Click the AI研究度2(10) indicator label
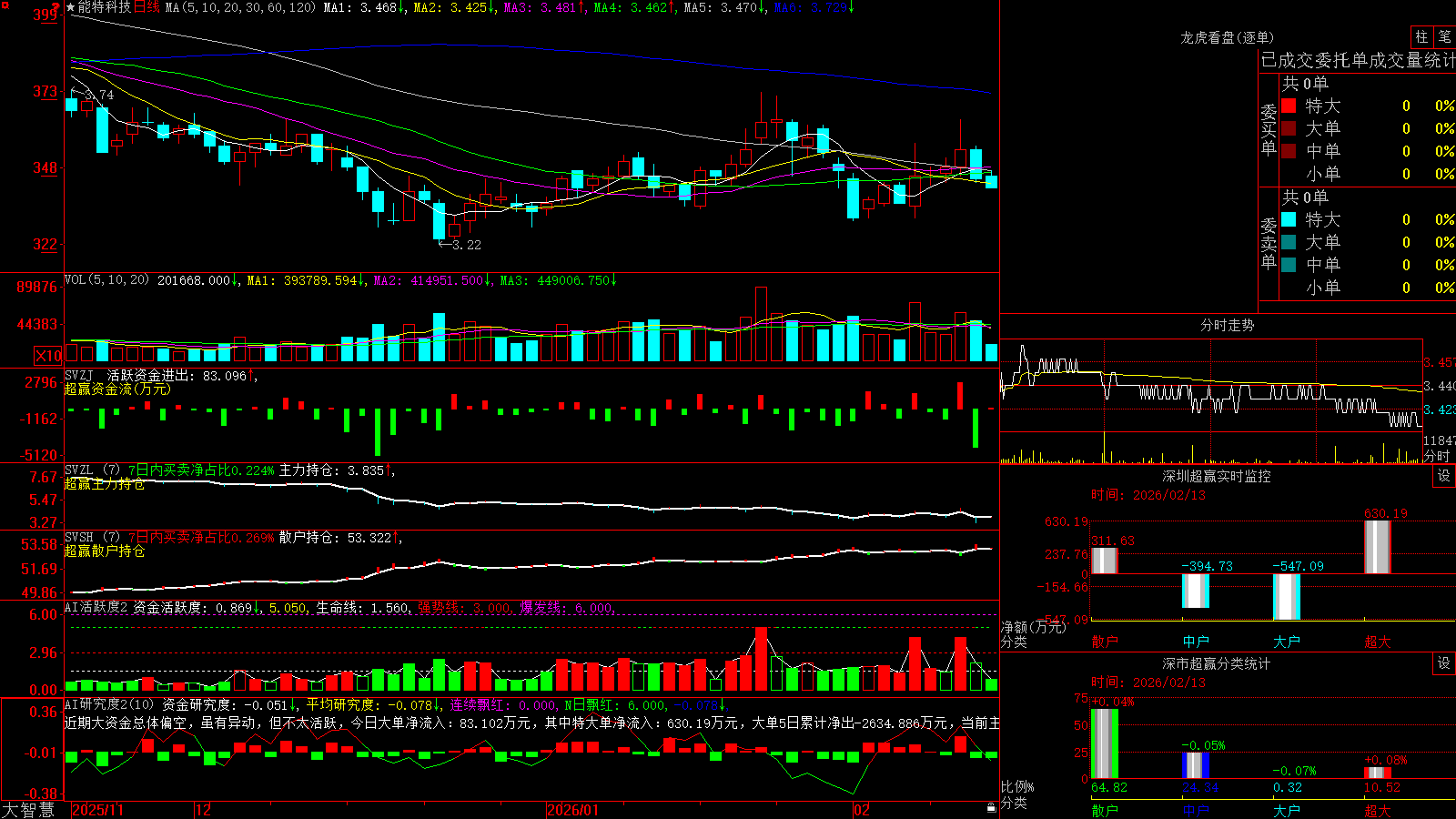Screen dimensions: 1456x819 point(109,704)
